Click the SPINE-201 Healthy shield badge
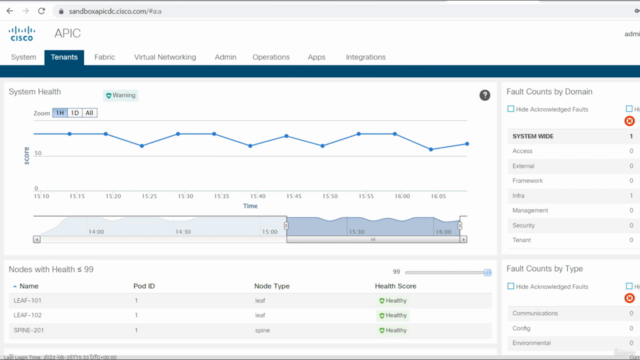The height and width of the screenshot is (360, 640). 393,330
